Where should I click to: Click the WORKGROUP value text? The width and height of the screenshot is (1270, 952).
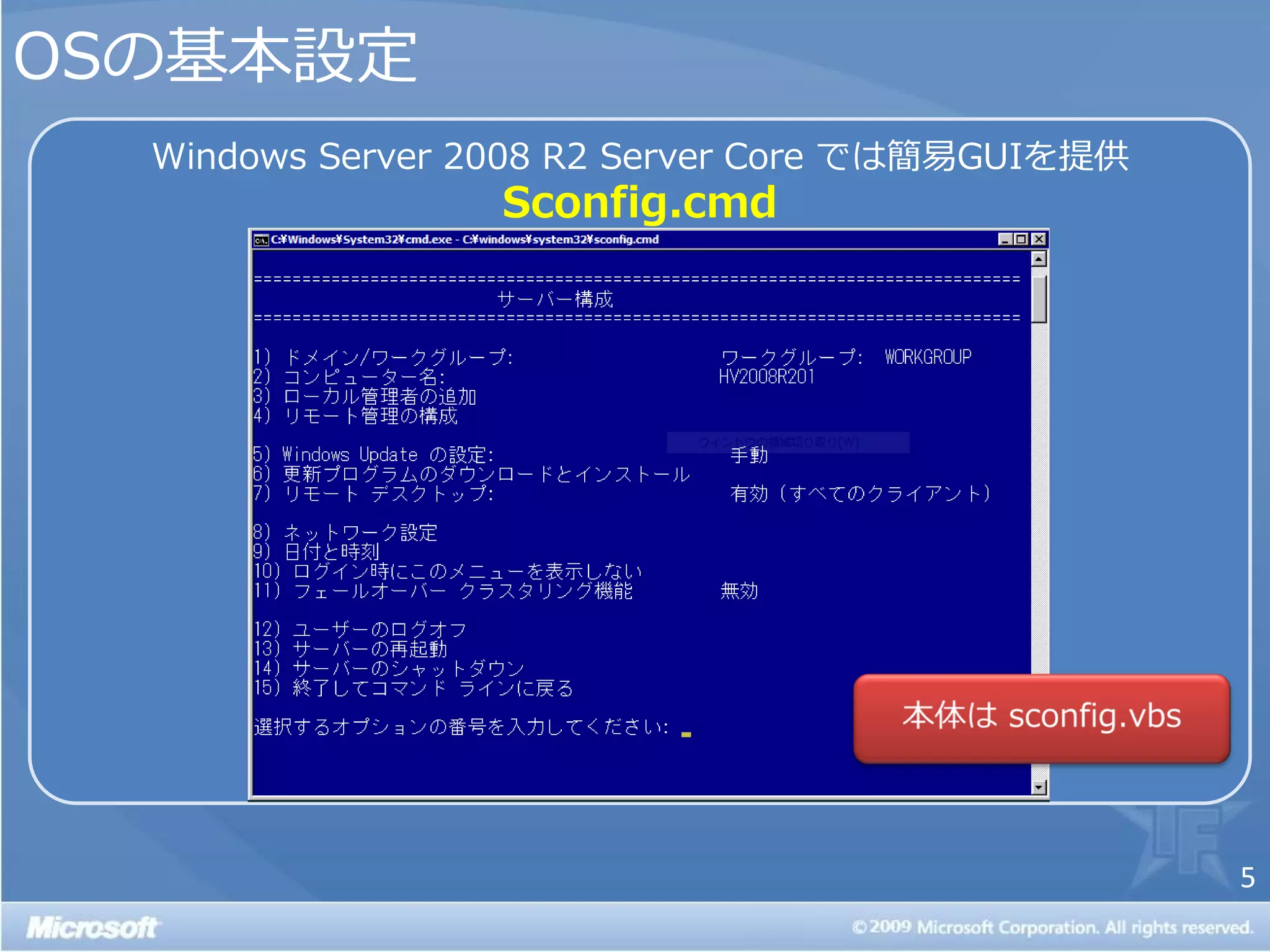coord(928,357)
